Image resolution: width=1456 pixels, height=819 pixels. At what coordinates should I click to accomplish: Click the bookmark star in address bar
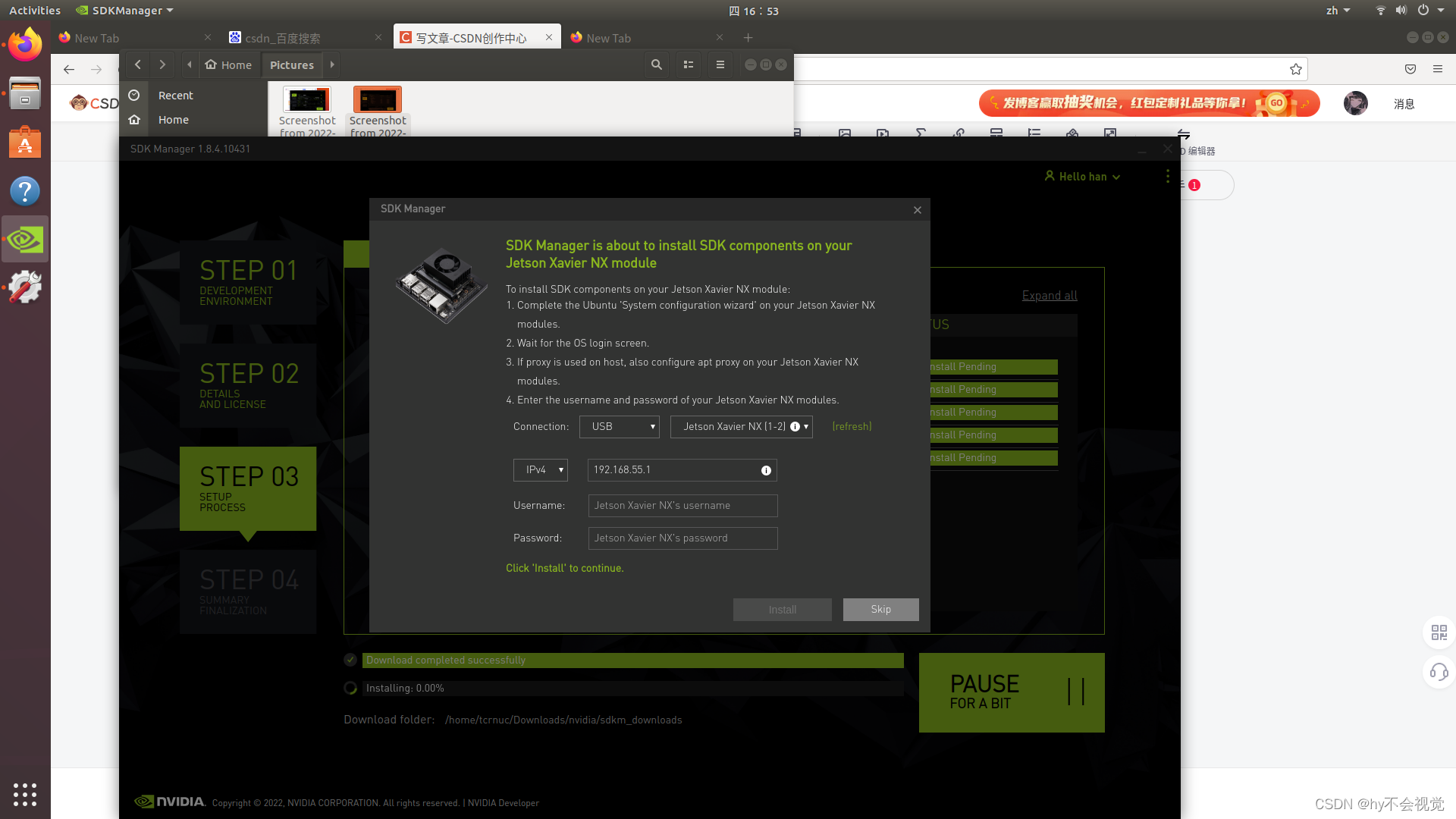point(1296,70)
